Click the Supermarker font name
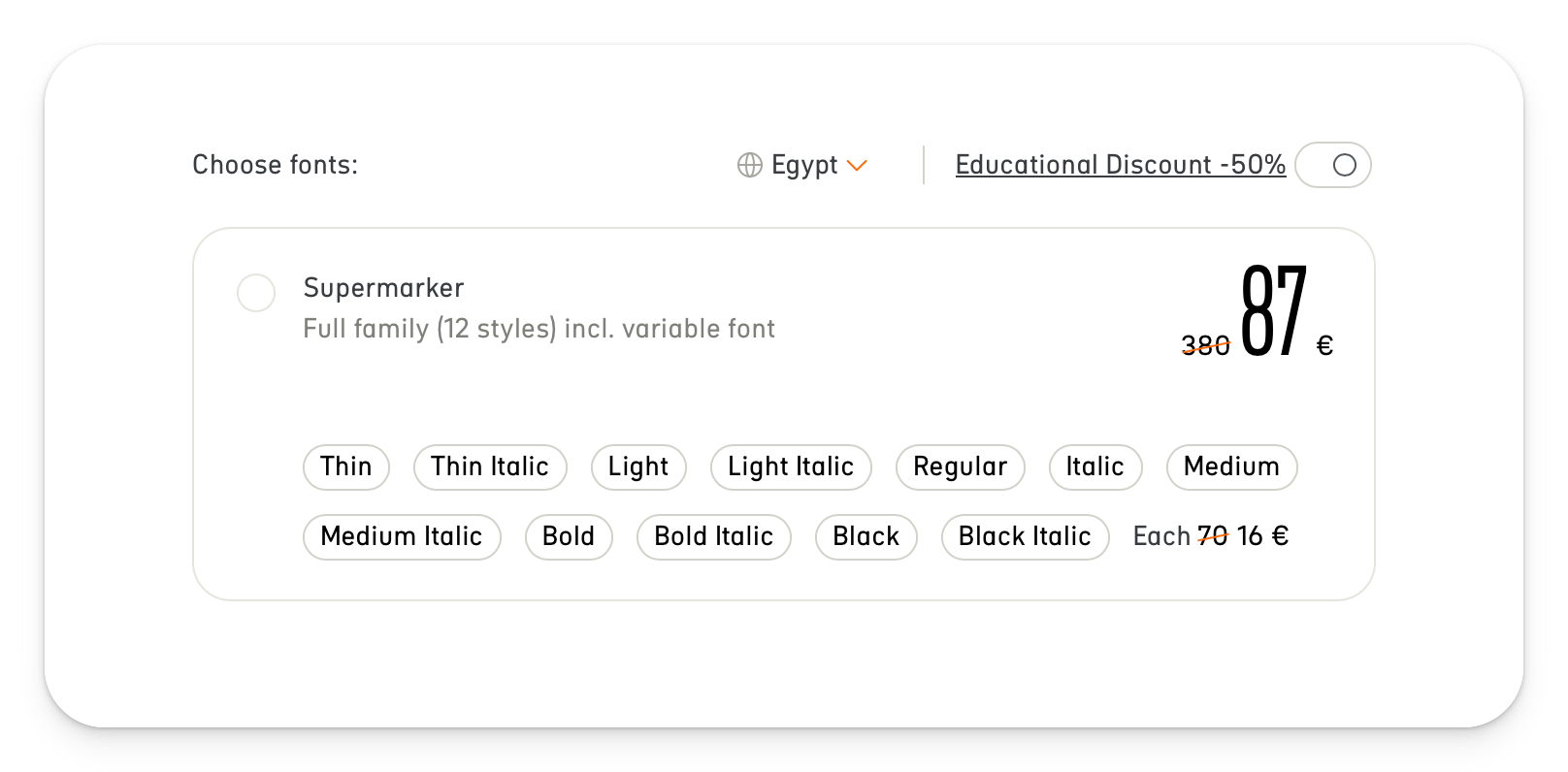Screen dimensions: 1568x772 pyautogui.click(x=384, y=287)
